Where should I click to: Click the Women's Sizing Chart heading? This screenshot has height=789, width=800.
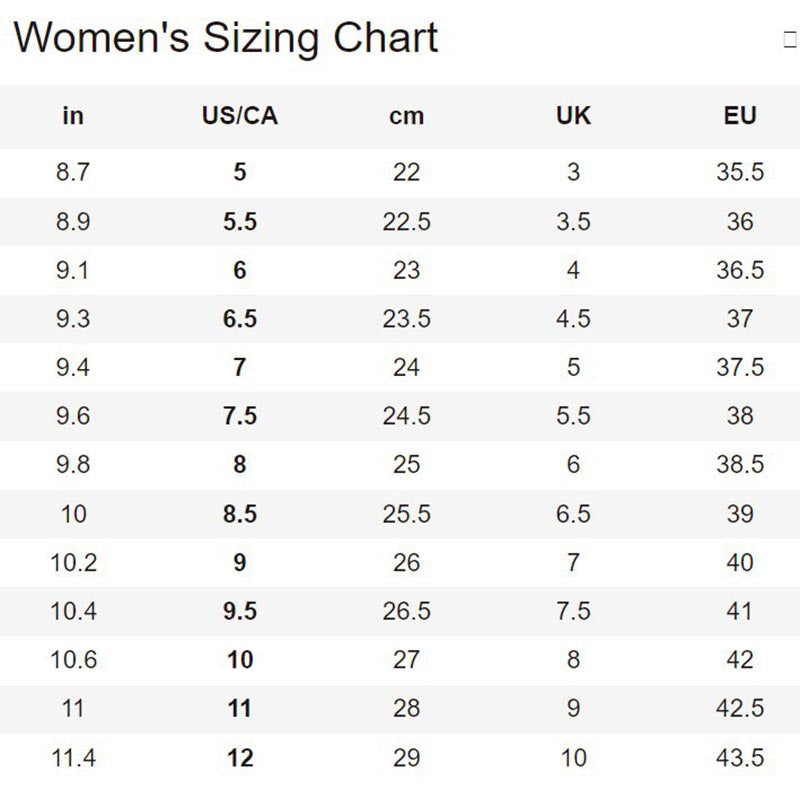tap(226, 38)
